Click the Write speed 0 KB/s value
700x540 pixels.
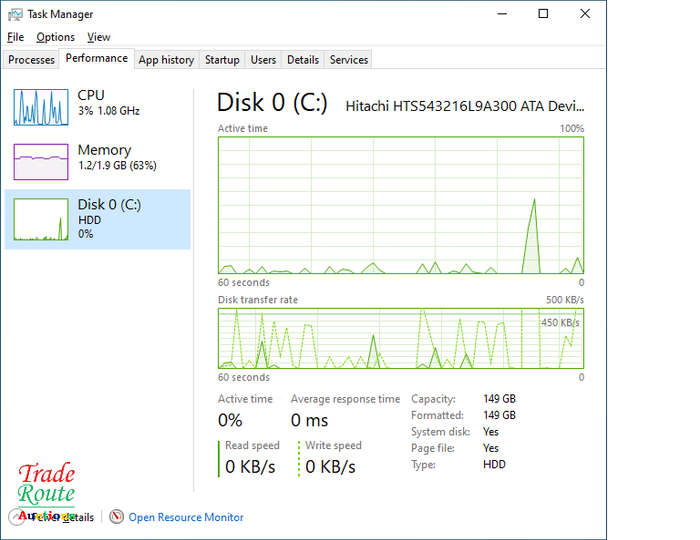(x=330, y=467)
